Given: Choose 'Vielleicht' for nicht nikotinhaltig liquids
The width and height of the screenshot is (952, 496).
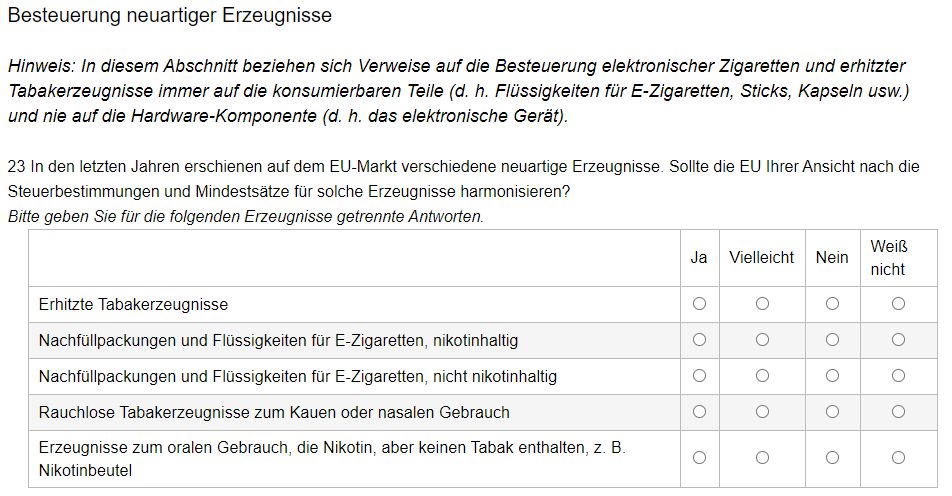Looking at the screenshot, I should pyautogui.click(x=762, y=376).
